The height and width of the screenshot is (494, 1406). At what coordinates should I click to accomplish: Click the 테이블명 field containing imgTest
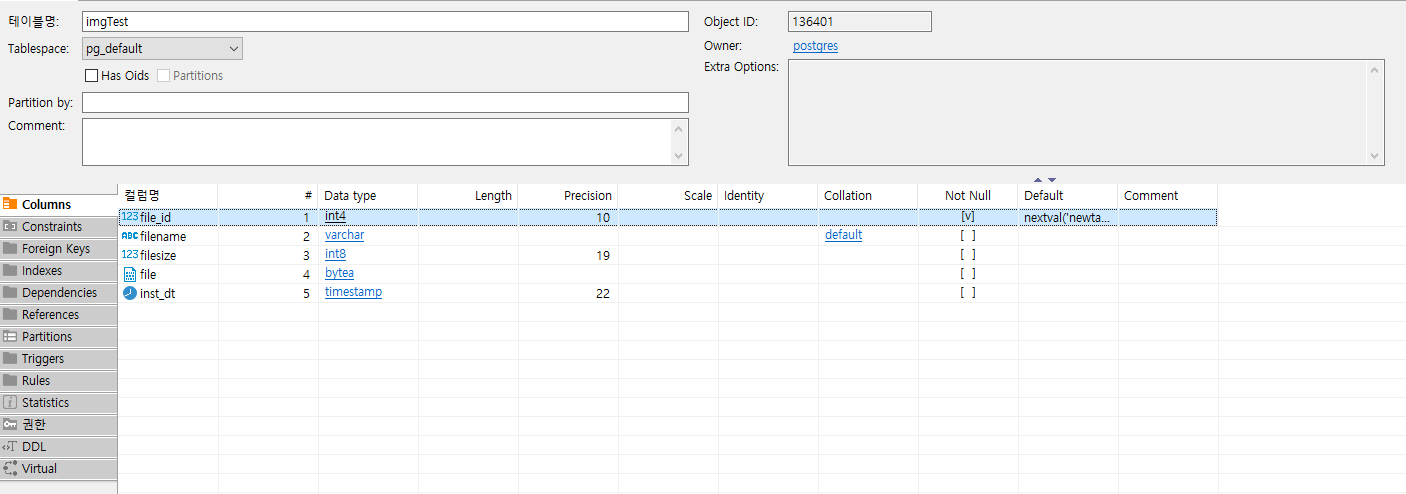385,22
